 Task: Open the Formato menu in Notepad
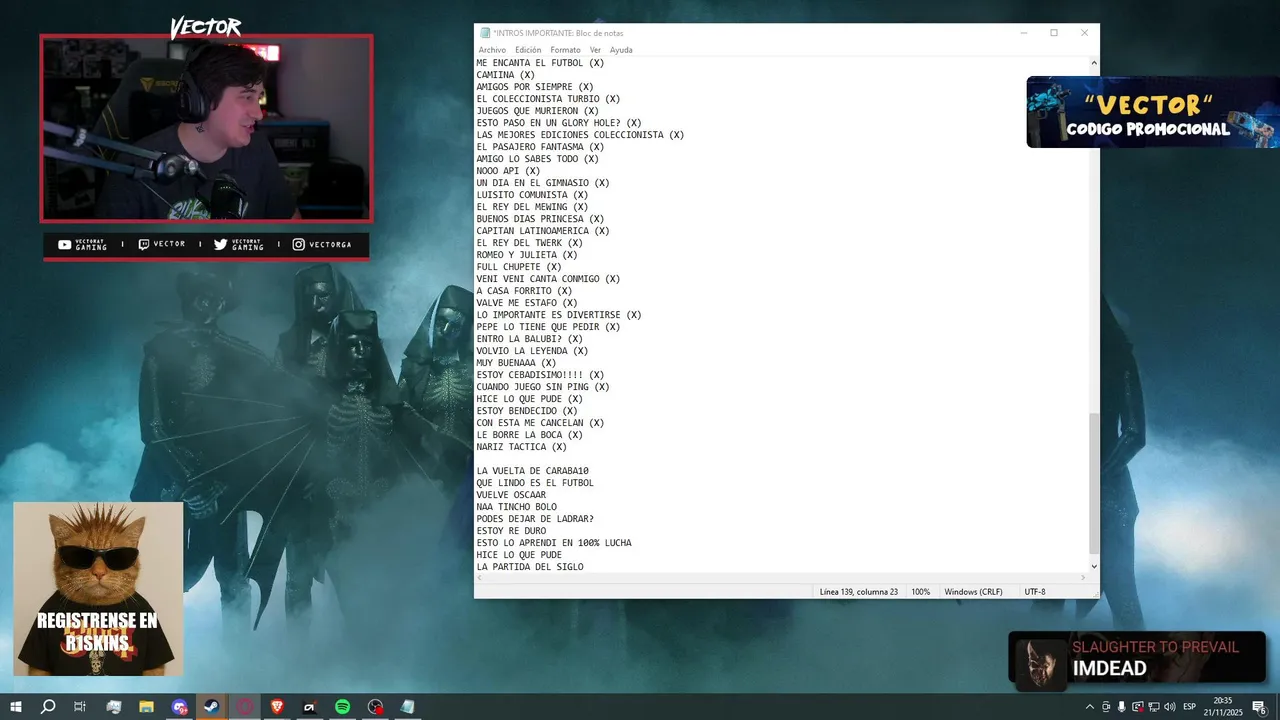pos(565,50)
